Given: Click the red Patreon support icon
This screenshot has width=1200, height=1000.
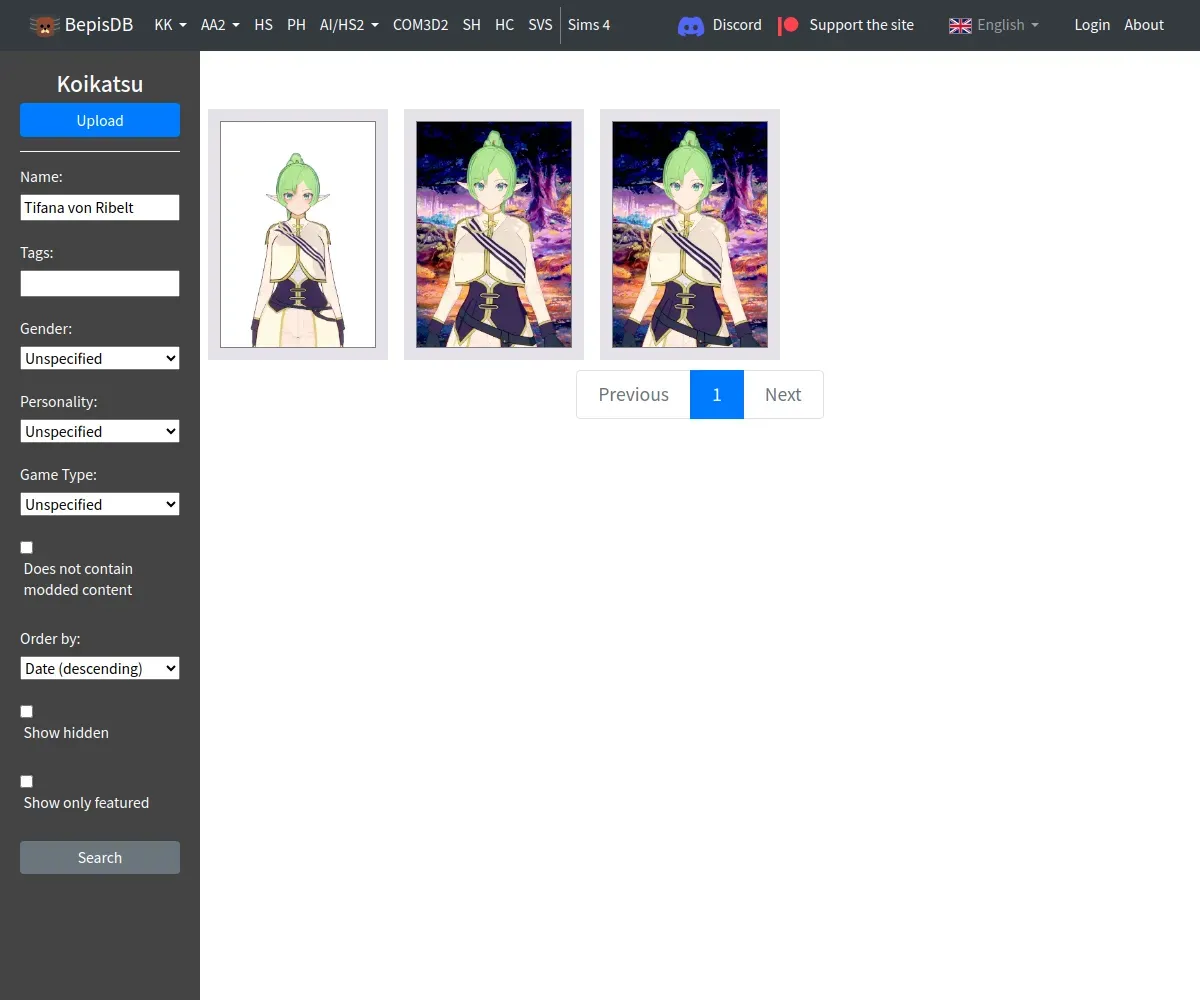Looking at the screenshot, I should (x=789, y=25).
